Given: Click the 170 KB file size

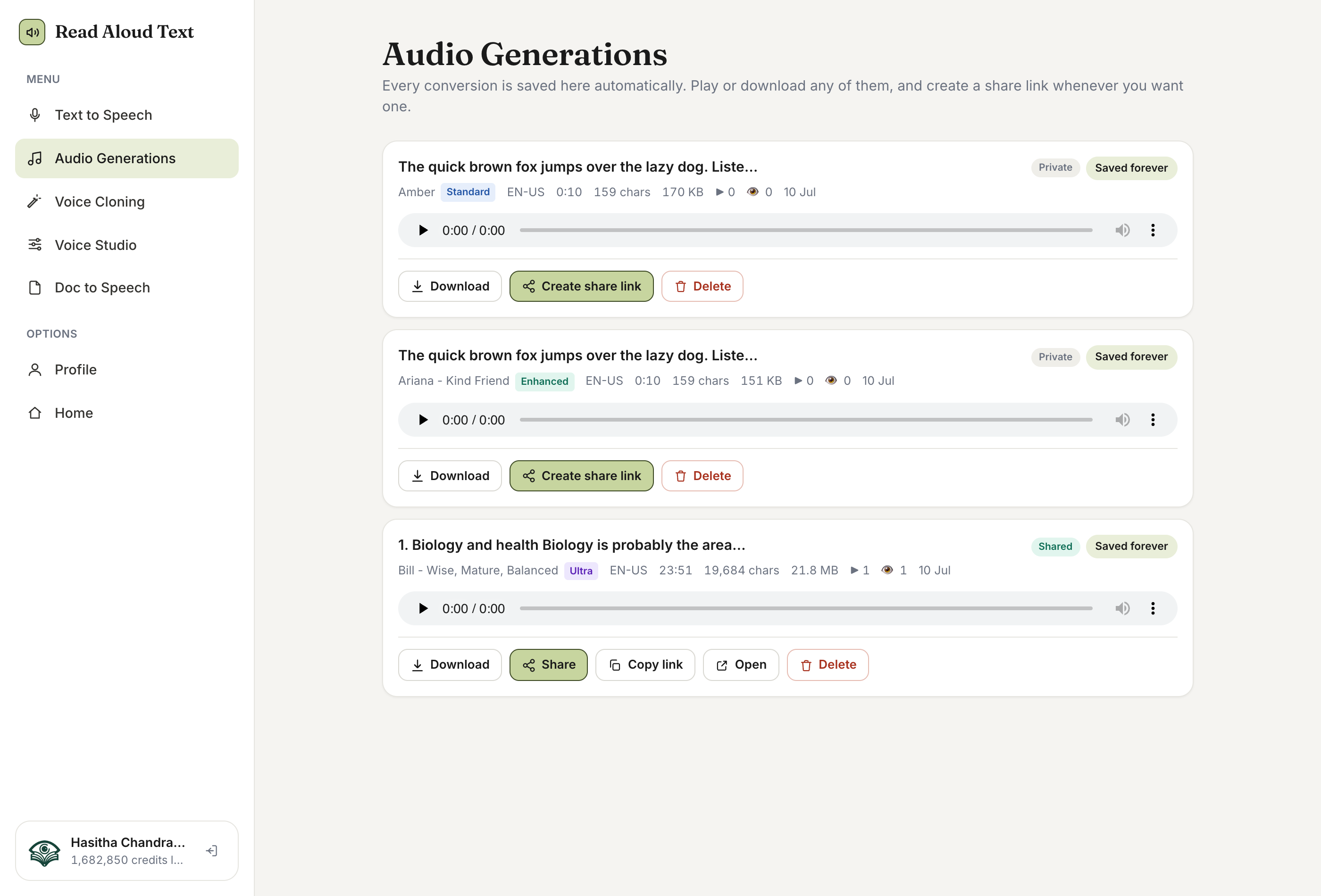Looking at the screenshot, I should [x=683, y=192].
